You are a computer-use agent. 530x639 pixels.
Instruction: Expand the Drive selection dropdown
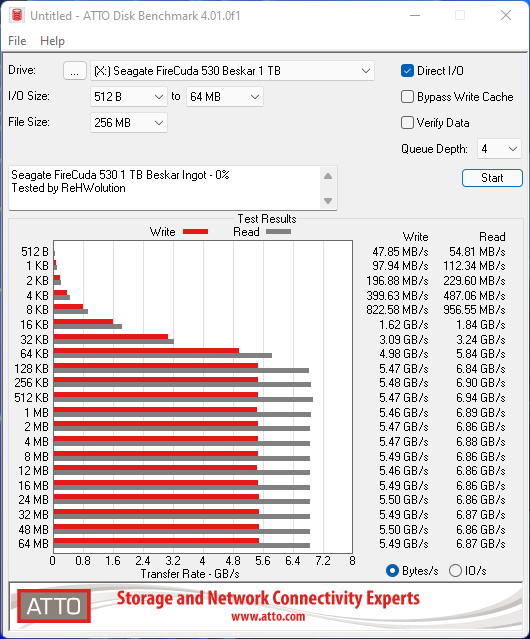(x=232, y=71)
